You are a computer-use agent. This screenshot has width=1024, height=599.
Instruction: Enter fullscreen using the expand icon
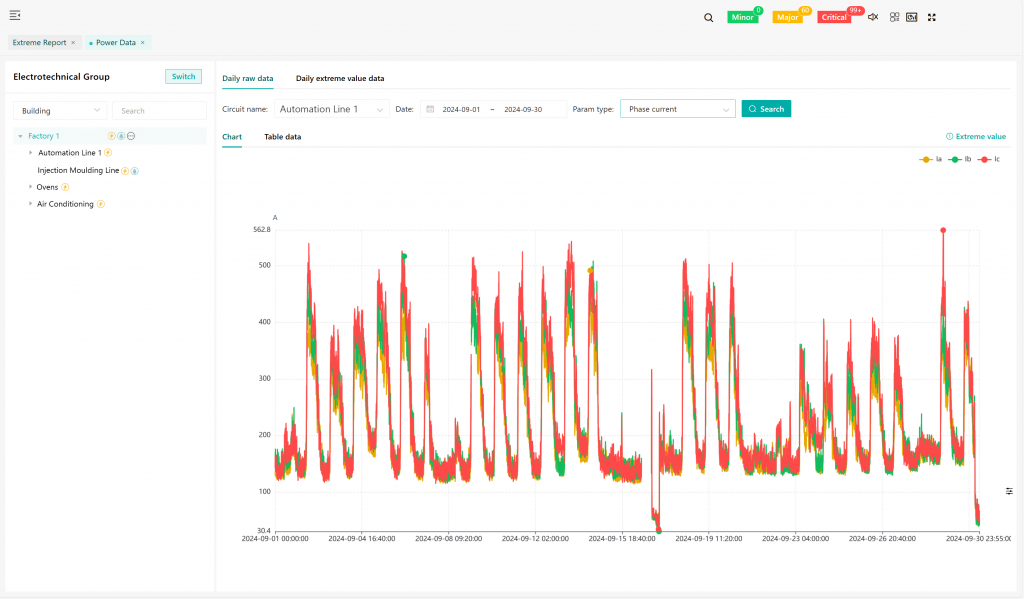point(931,17)
